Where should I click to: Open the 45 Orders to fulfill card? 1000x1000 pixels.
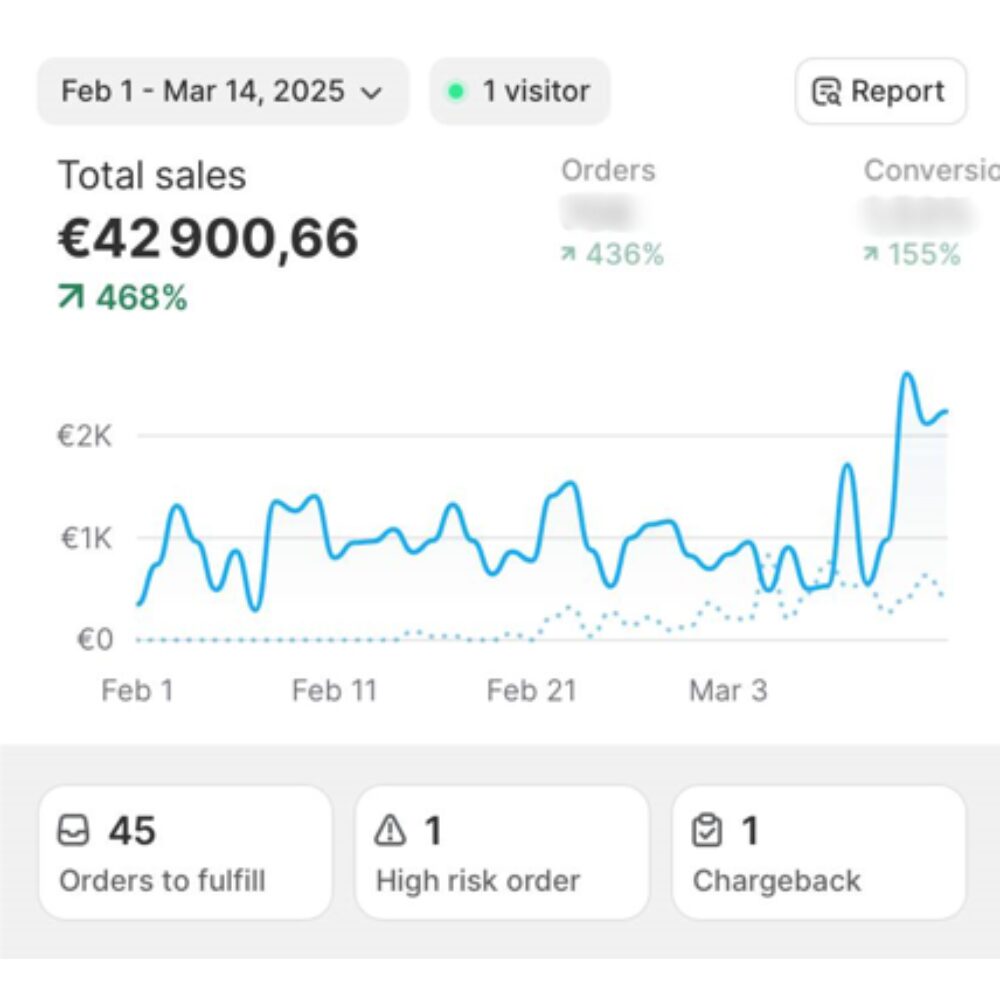pyautogui.click(x=185, y=853)
